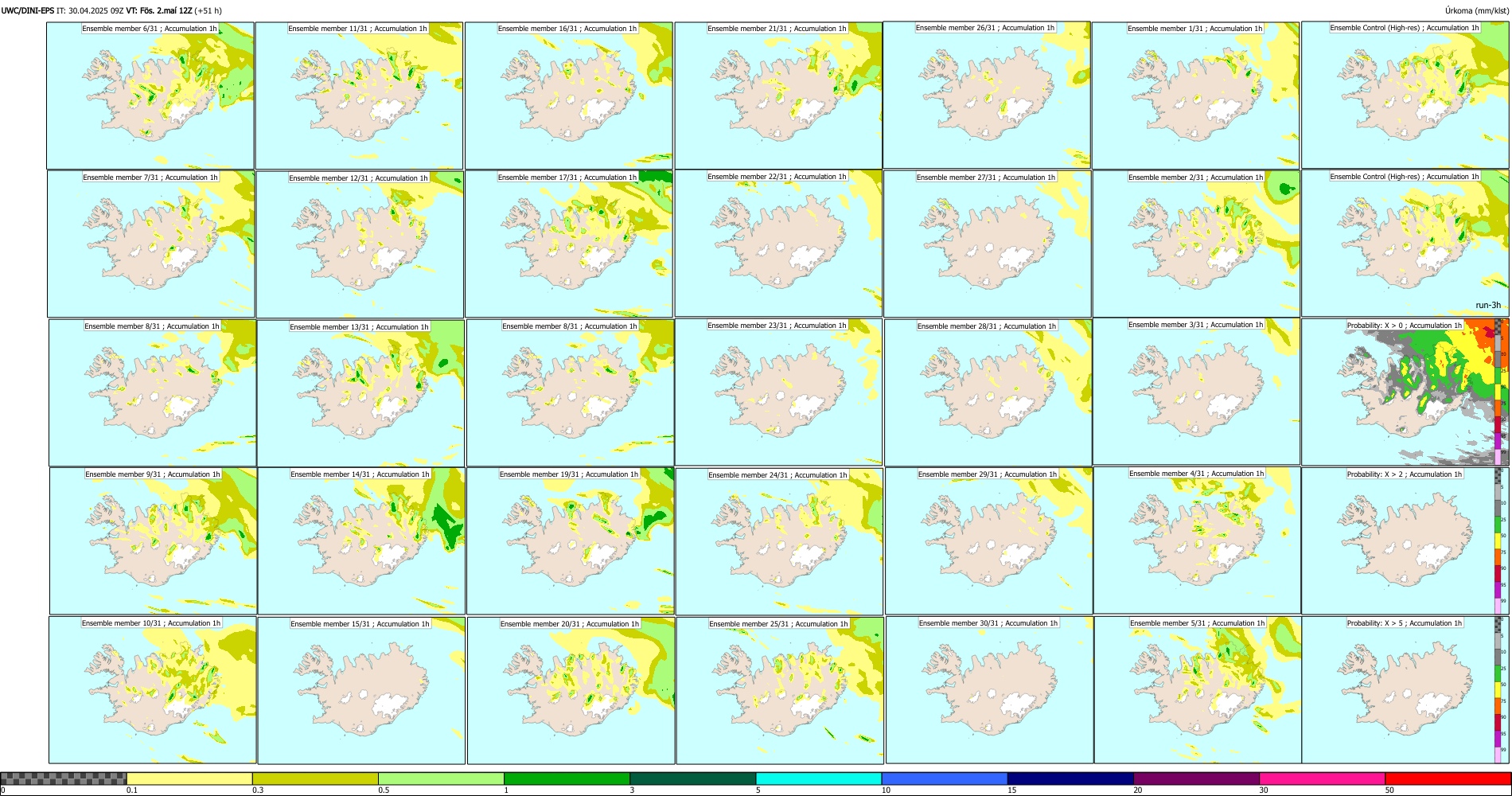The height and width of the screenshot is (796, 1512).
Task: Open the Ensemble member 9/31 map
Action: click(x=153, y=541)
